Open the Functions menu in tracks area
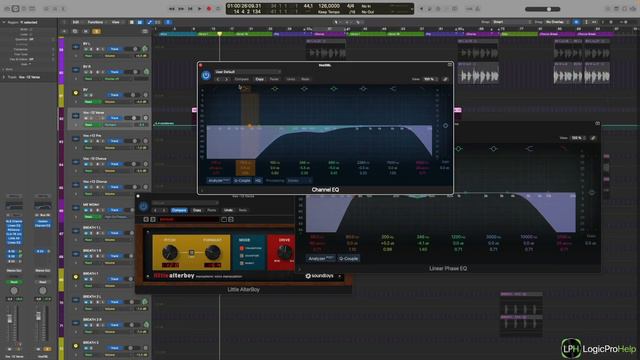This screenshot has width=640, height=360. (95, 22)
